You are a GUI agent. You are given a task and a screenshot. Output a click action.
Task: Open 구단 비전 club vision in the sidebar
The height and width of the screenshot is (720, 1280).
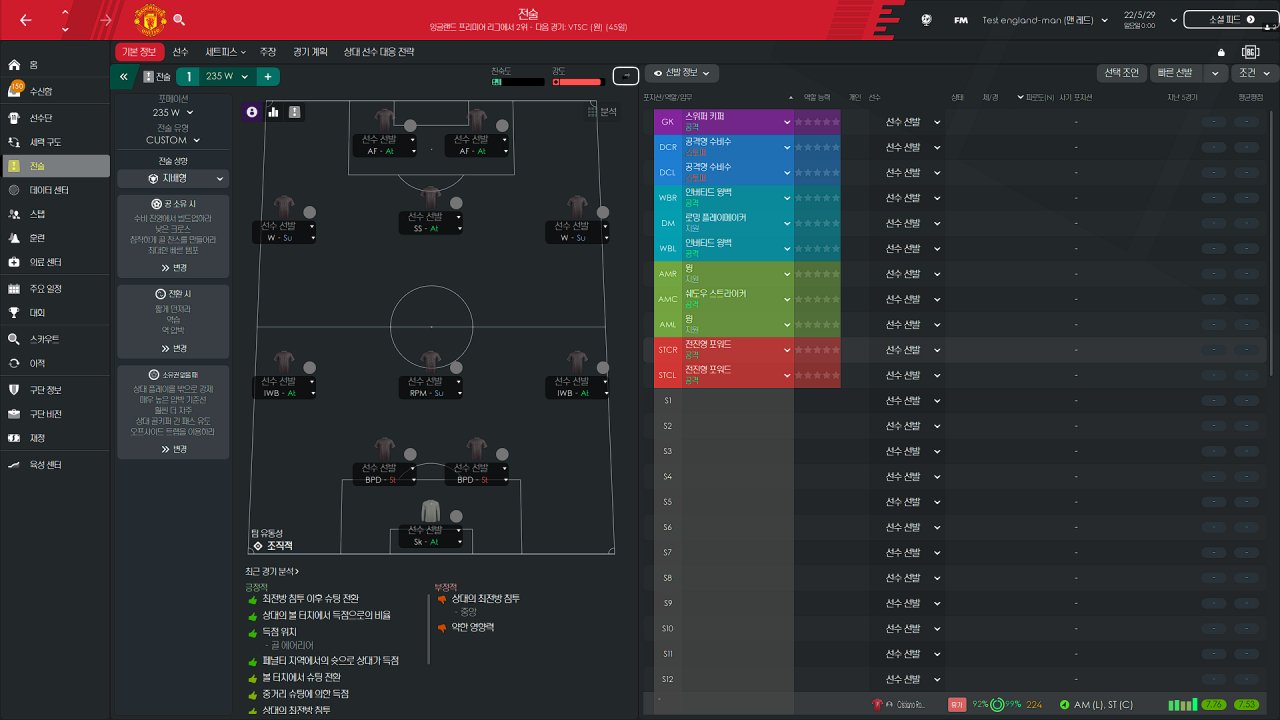(x=55, y=414)
